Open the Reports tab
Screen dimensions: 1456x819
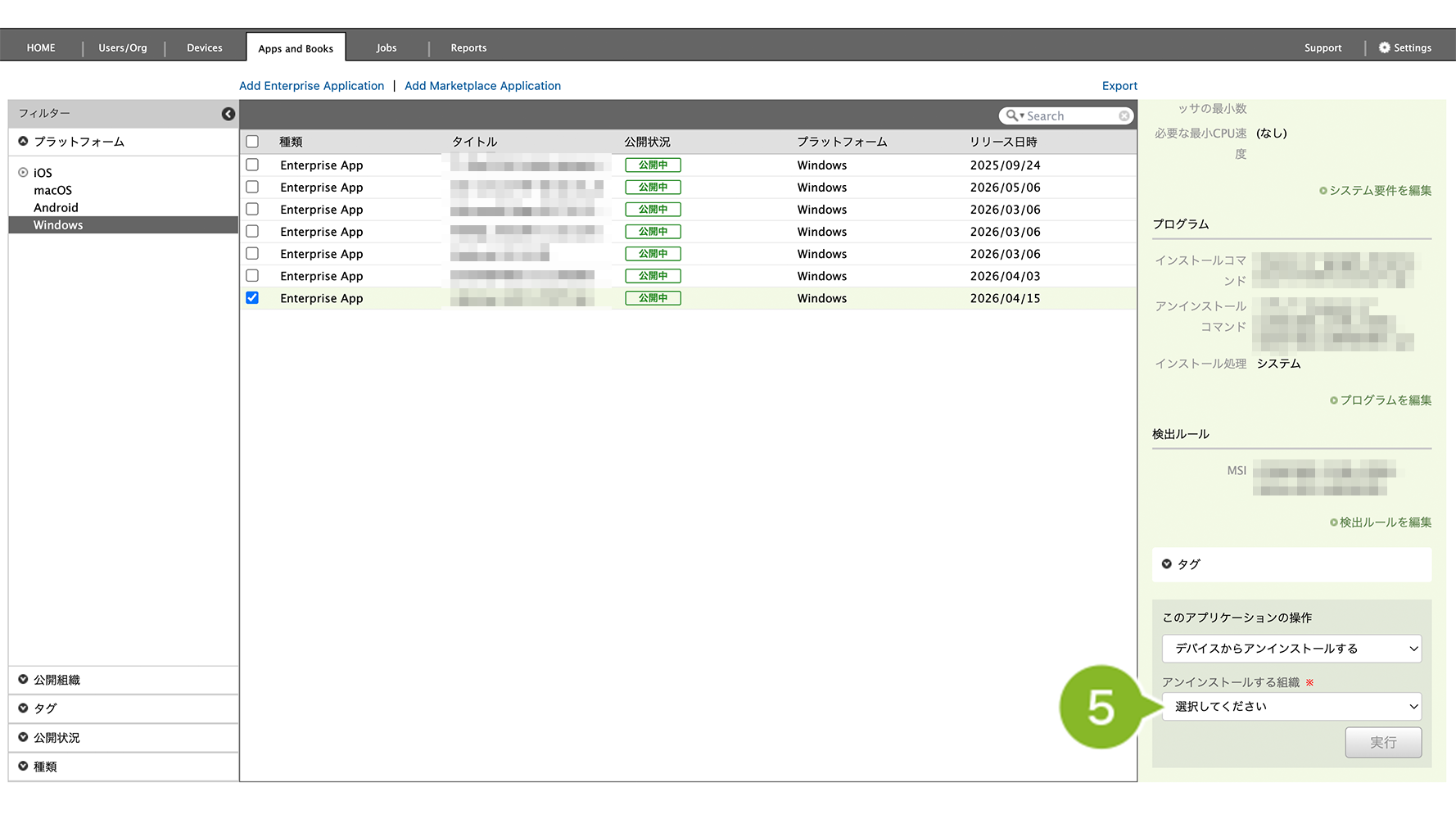coord(468,48)
